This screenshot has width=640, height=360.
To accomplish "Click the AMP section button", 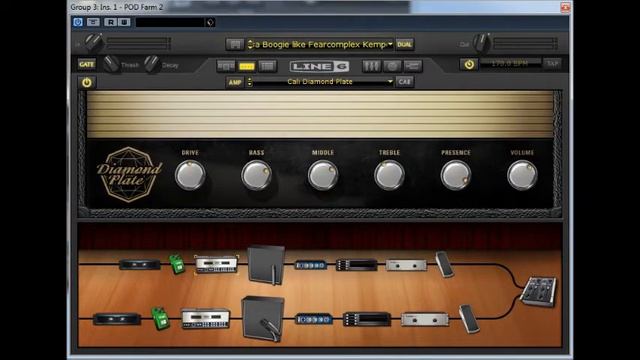I will tap(235, 82).
